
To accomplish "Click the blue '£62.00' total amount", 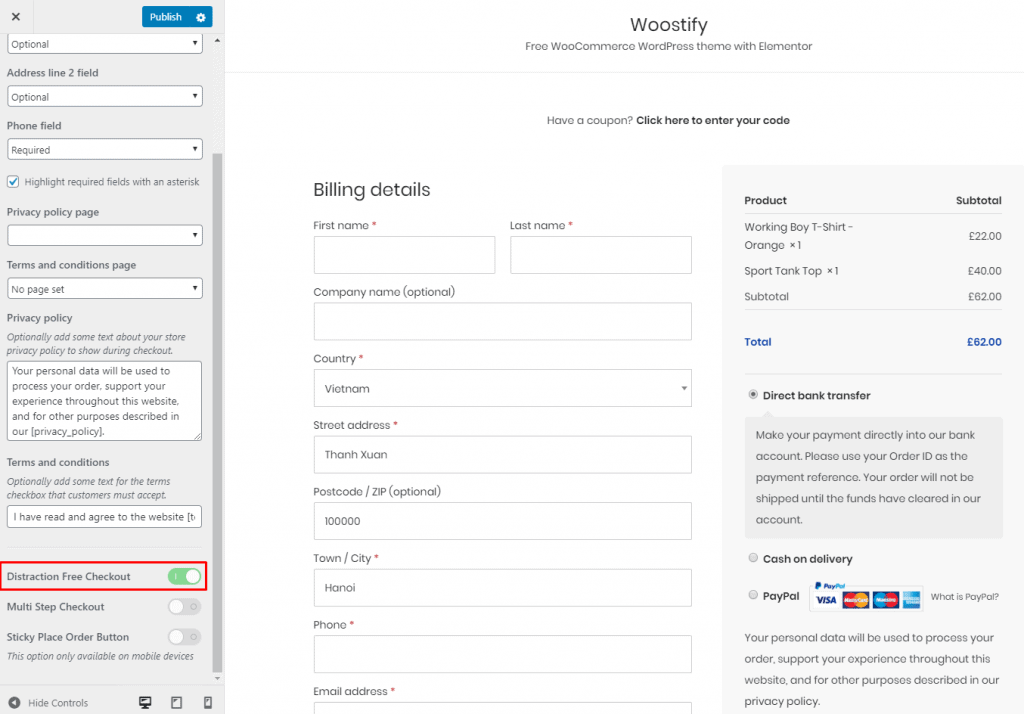I will click(984, 342).
